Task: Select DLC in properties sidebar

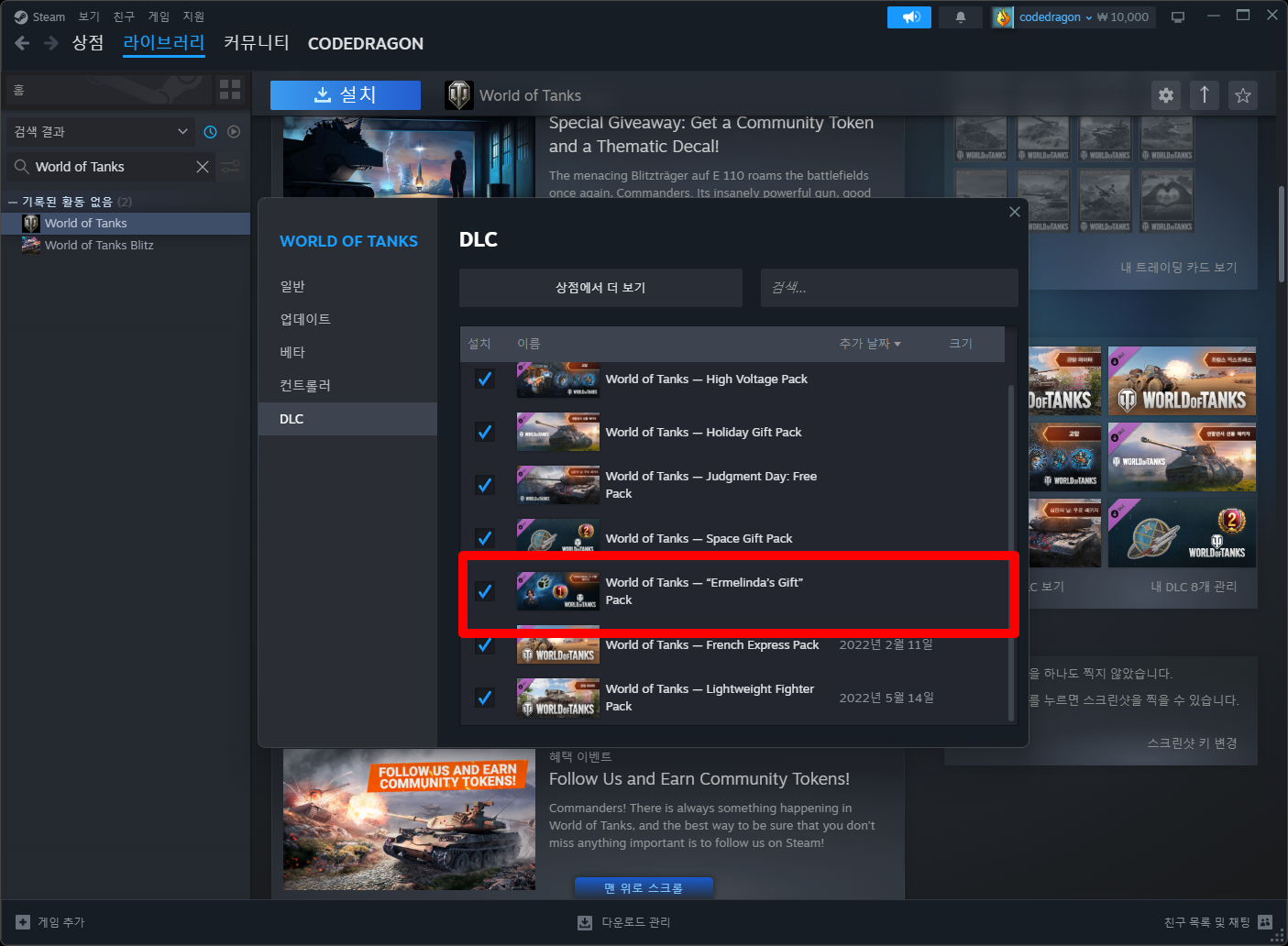Action: click(x=347, y=419)
